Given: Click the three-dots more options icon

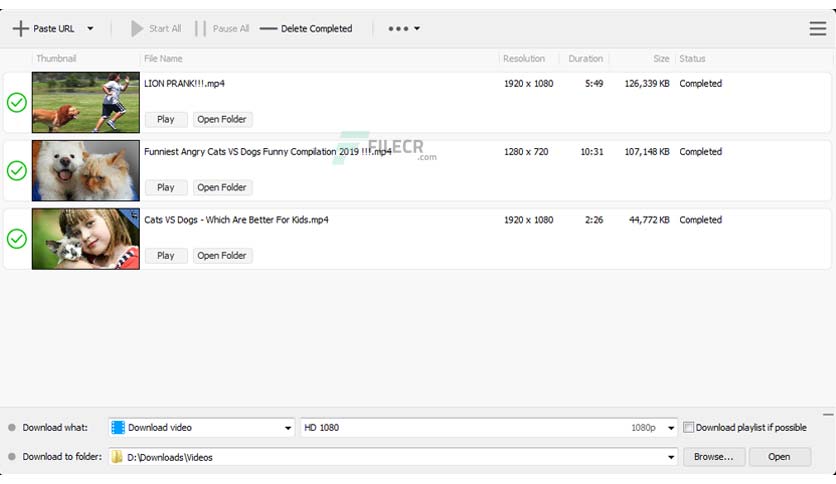Looking at the screenshot, I should click(398, 29).
